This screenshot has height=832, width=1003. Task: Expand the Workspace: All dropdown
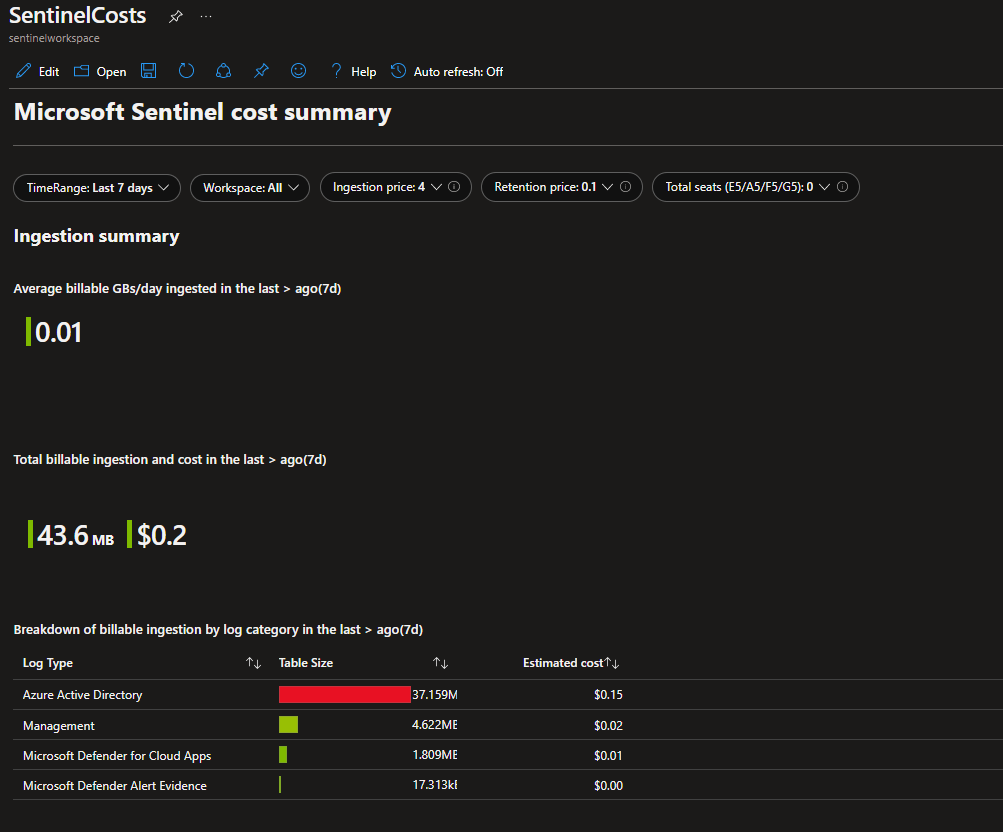[250, 188]
